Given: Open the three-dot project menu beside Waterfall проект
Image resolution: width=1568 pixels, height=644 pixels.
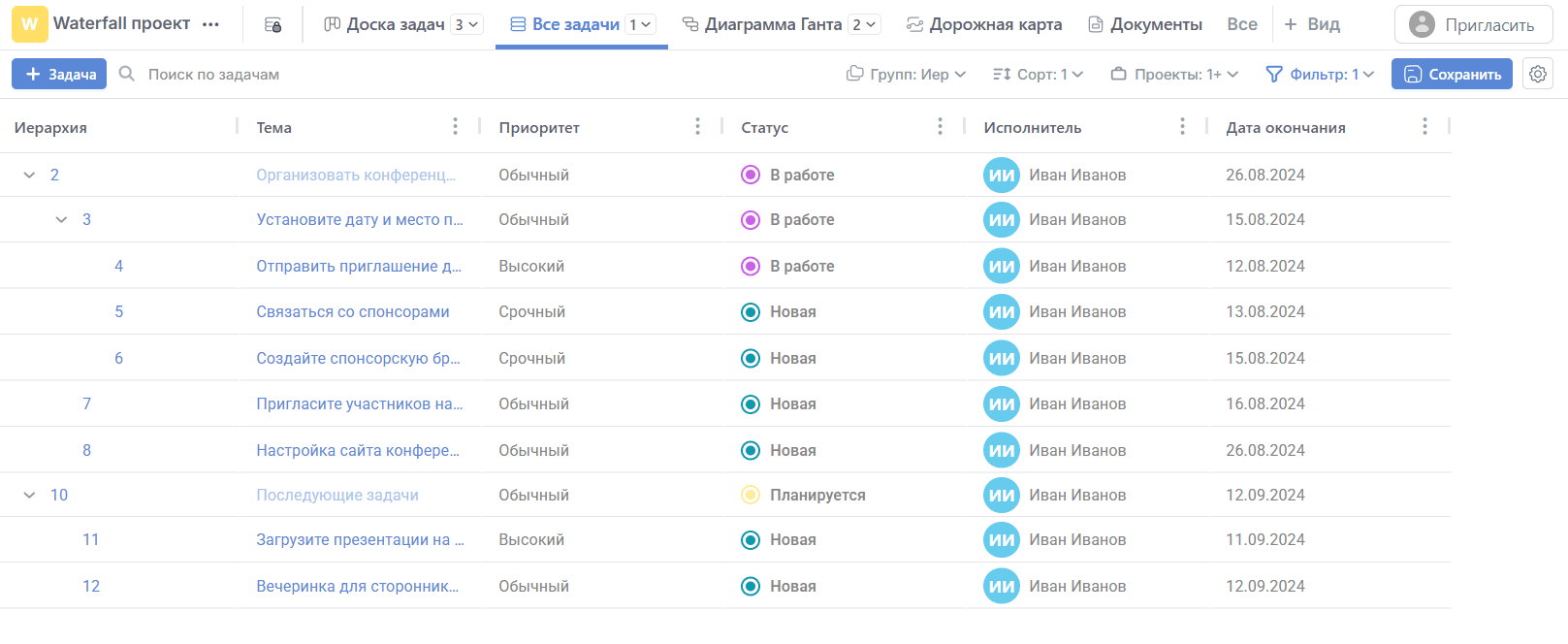Looking at the screenshot, I should click(x=210, y=24).
